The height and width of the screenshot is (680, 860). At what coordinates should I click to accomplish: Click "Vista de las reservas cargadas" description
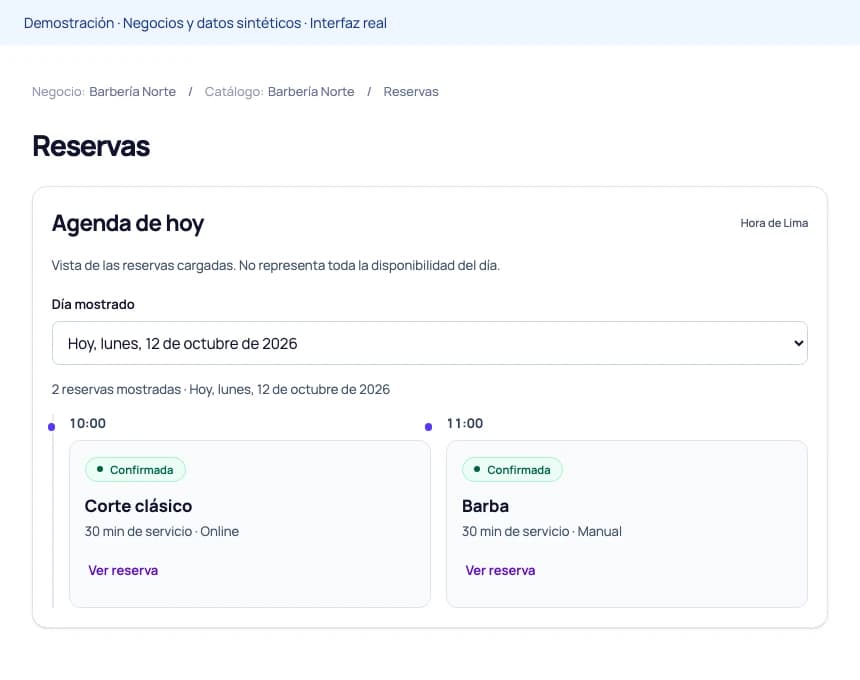point(276,265)
